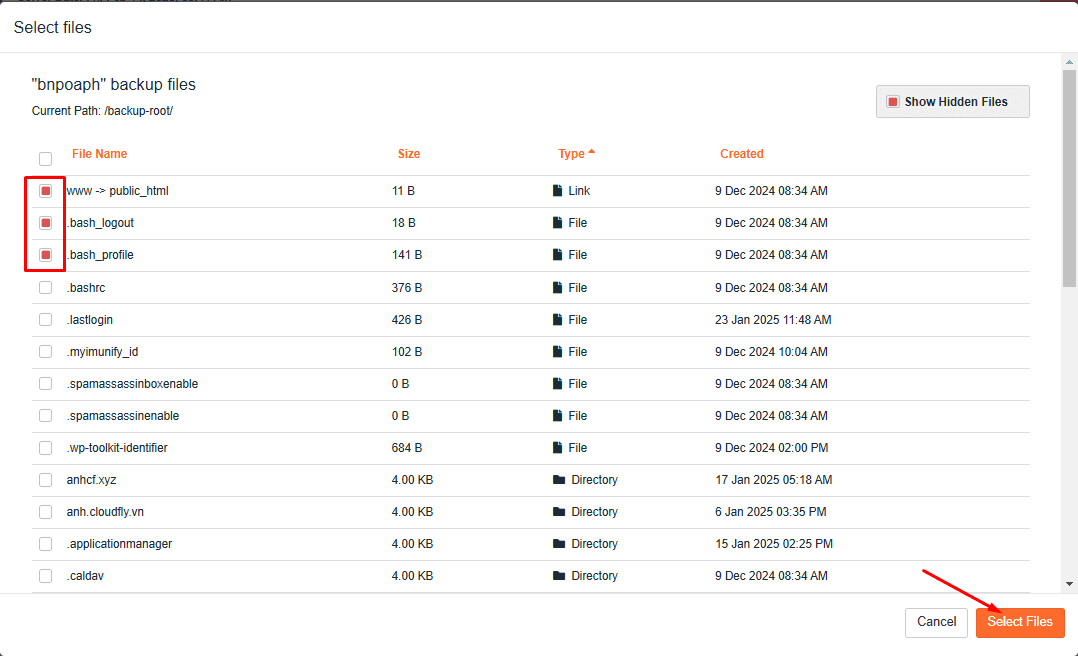Image resolution: width=1078 pixels, height=656 pixels.
Task: Sort by Type column header
Action: click(572, 154)
